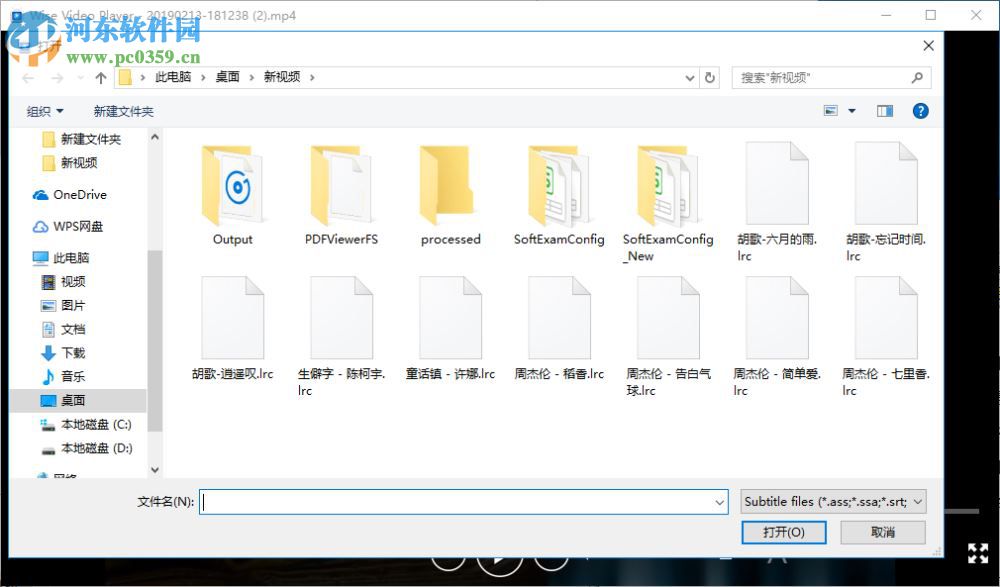
Task: Open the view options dropdown arrow
Action: 851,111
